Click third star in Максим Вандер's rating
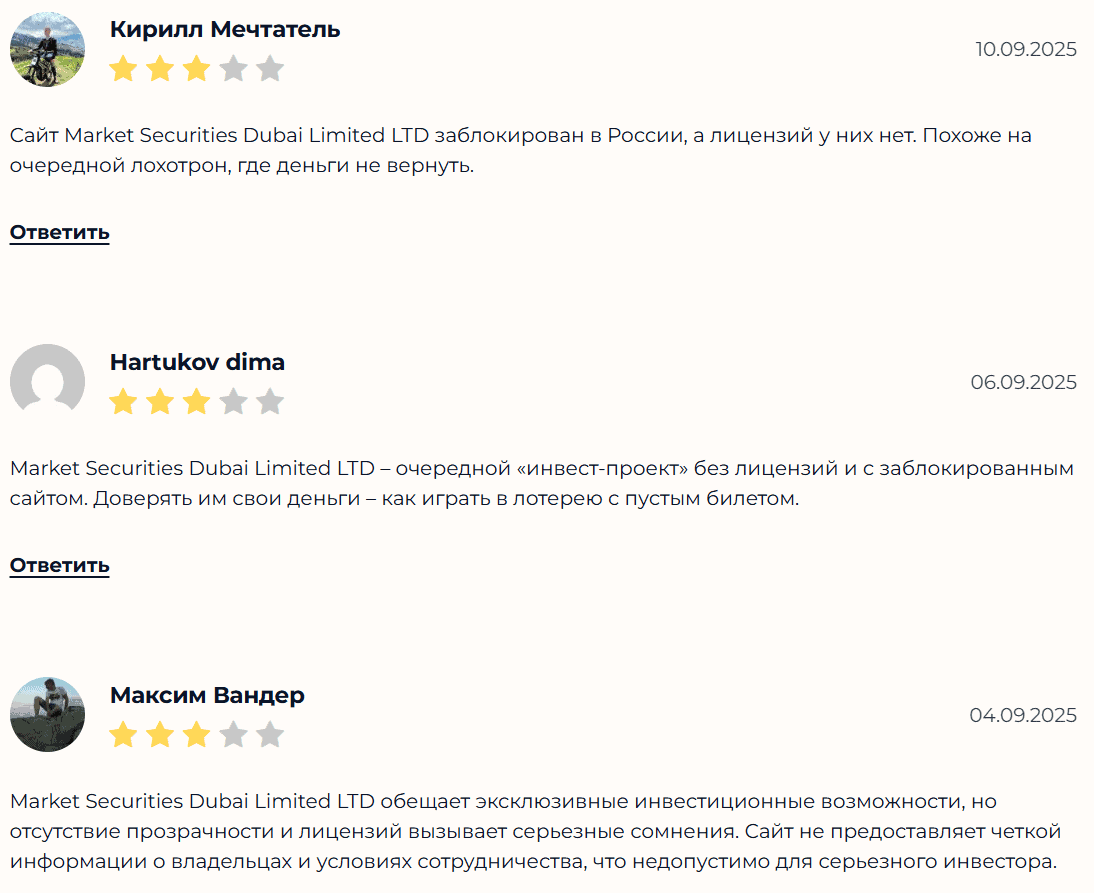The image size is (1094, 893). tap(197, 735)
